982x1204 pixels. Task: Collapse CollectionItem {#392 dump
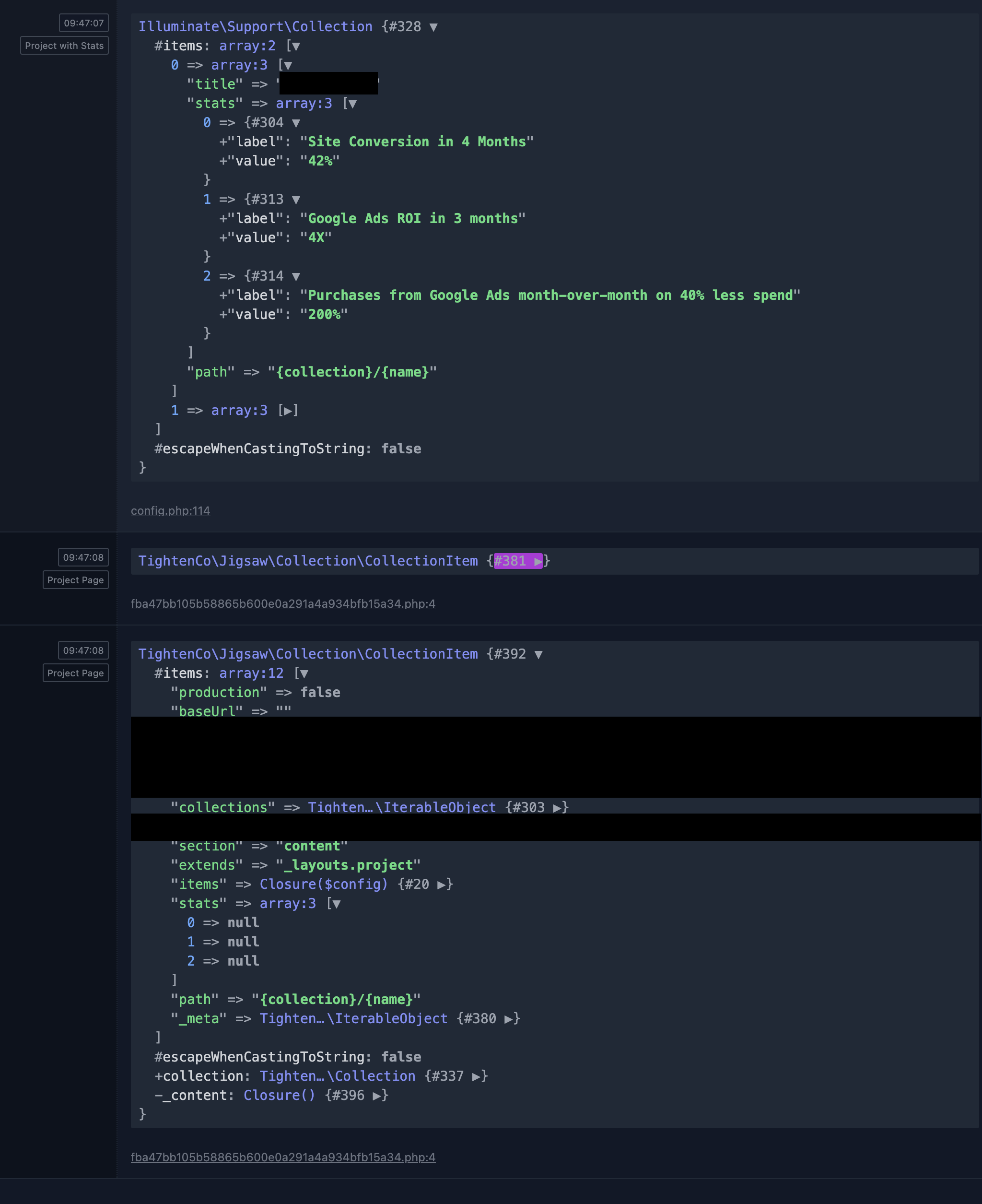[538, 655]
